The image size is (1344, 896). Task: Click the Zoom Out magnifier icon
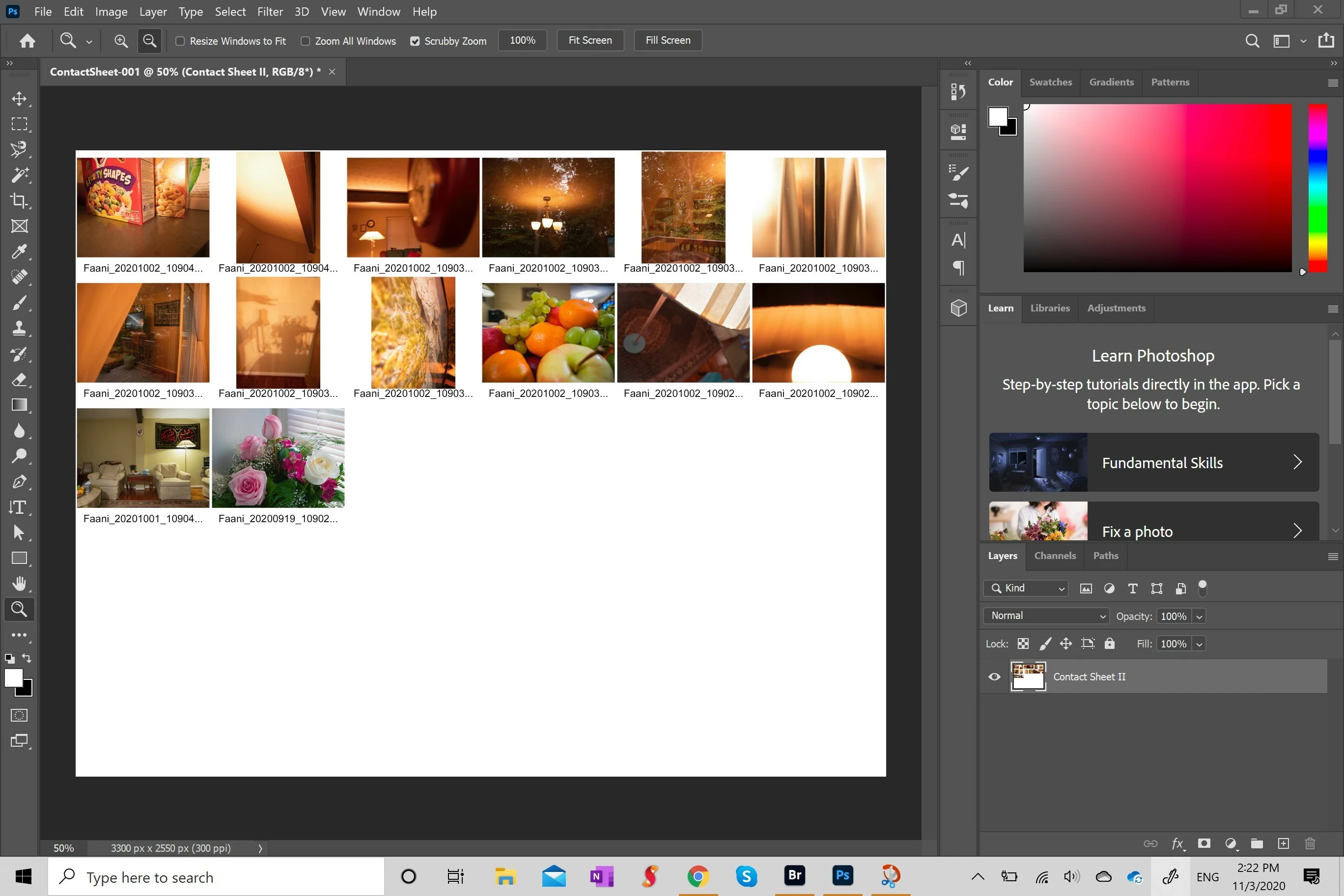pos(150,41)
